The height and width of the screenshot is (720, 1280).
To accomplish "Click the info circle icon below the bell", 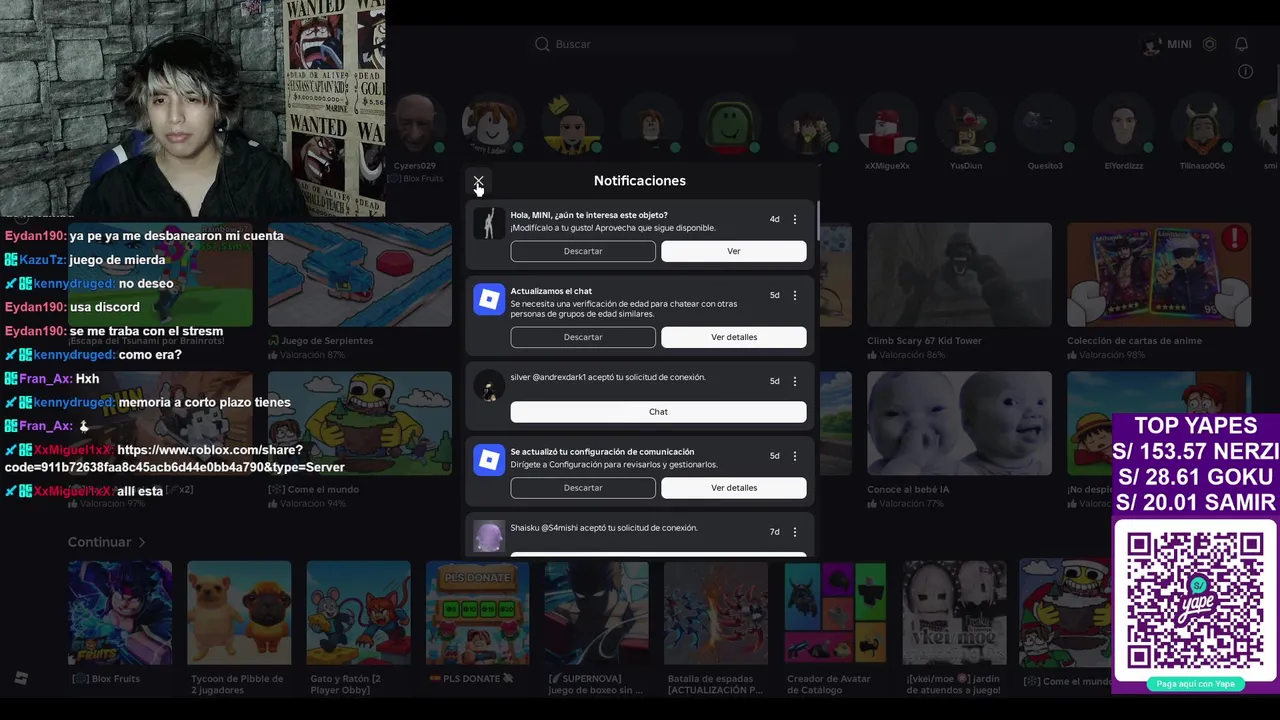I will tap(1245, 71).
